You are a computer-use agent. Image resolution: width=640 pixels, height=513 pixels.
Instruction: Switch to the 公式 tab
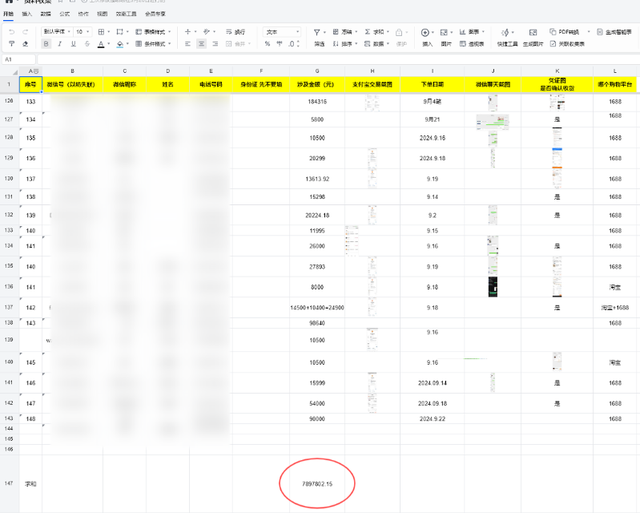(x=64, y=14)
